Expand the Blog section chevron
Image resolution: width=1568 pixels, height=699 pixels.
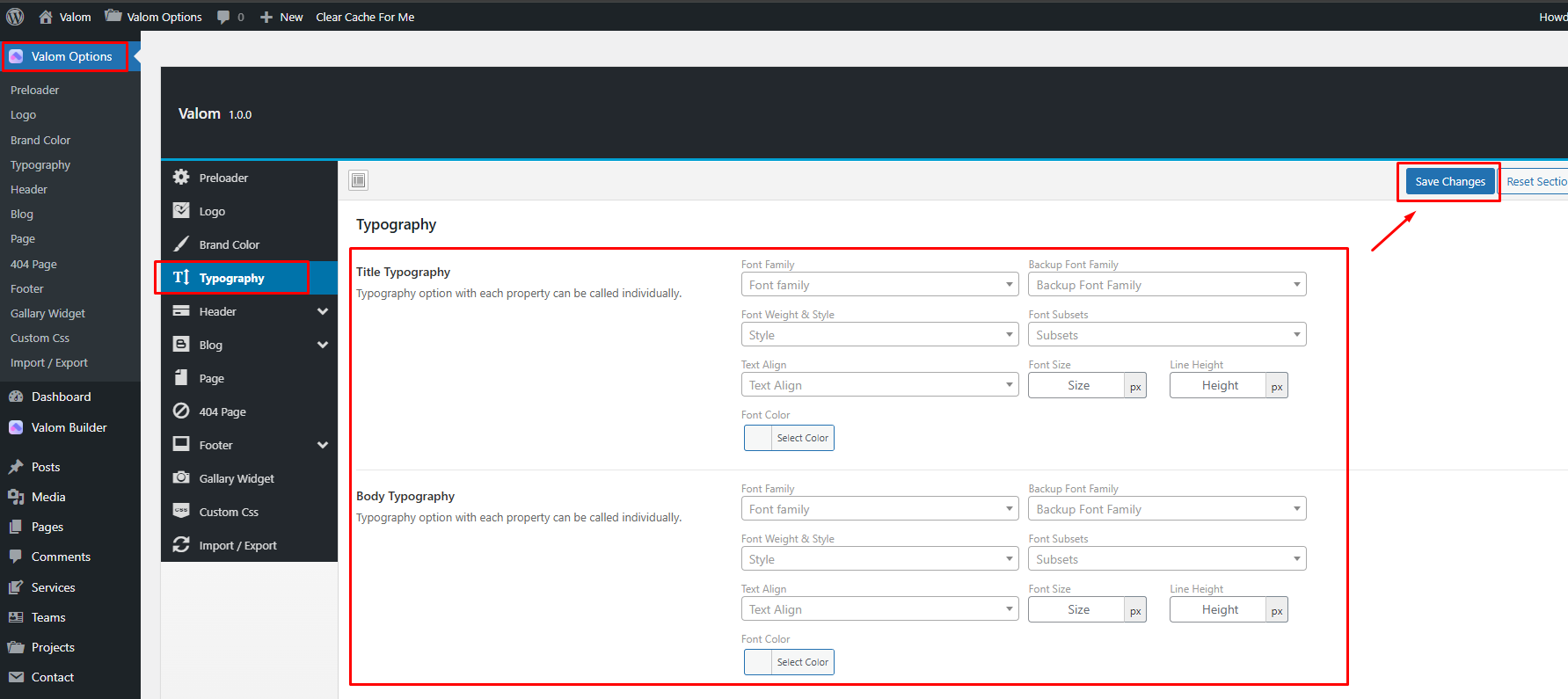pyautogui.click(x=323, y=346)
